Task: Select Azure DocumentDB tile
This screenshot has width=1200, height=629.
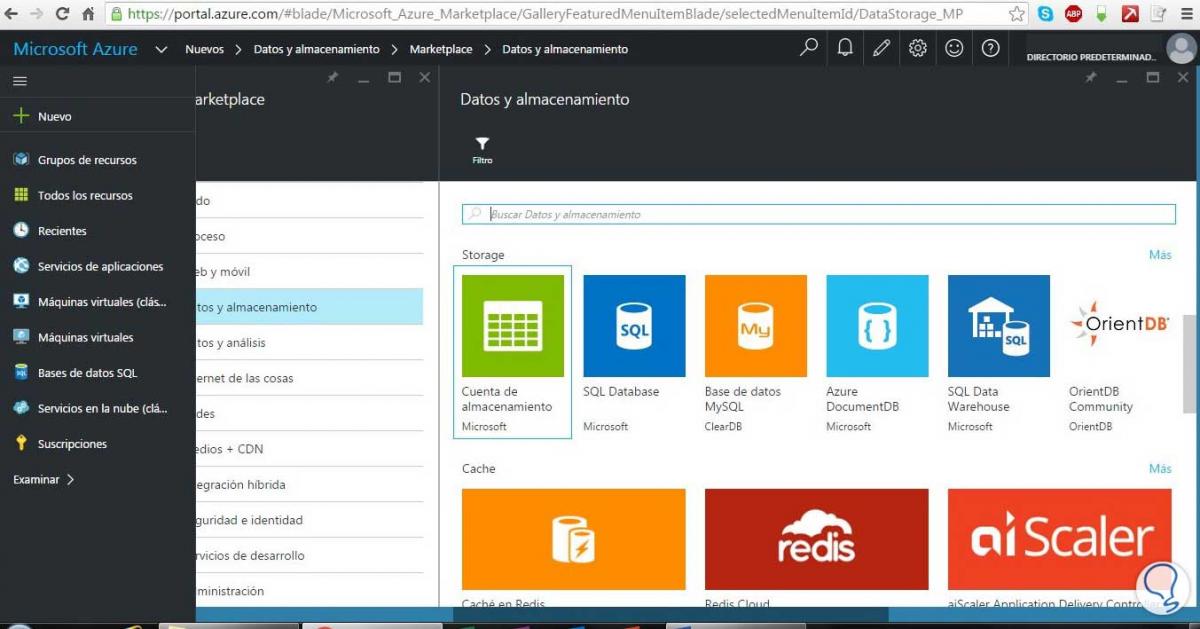Action: tap(877, 352)
